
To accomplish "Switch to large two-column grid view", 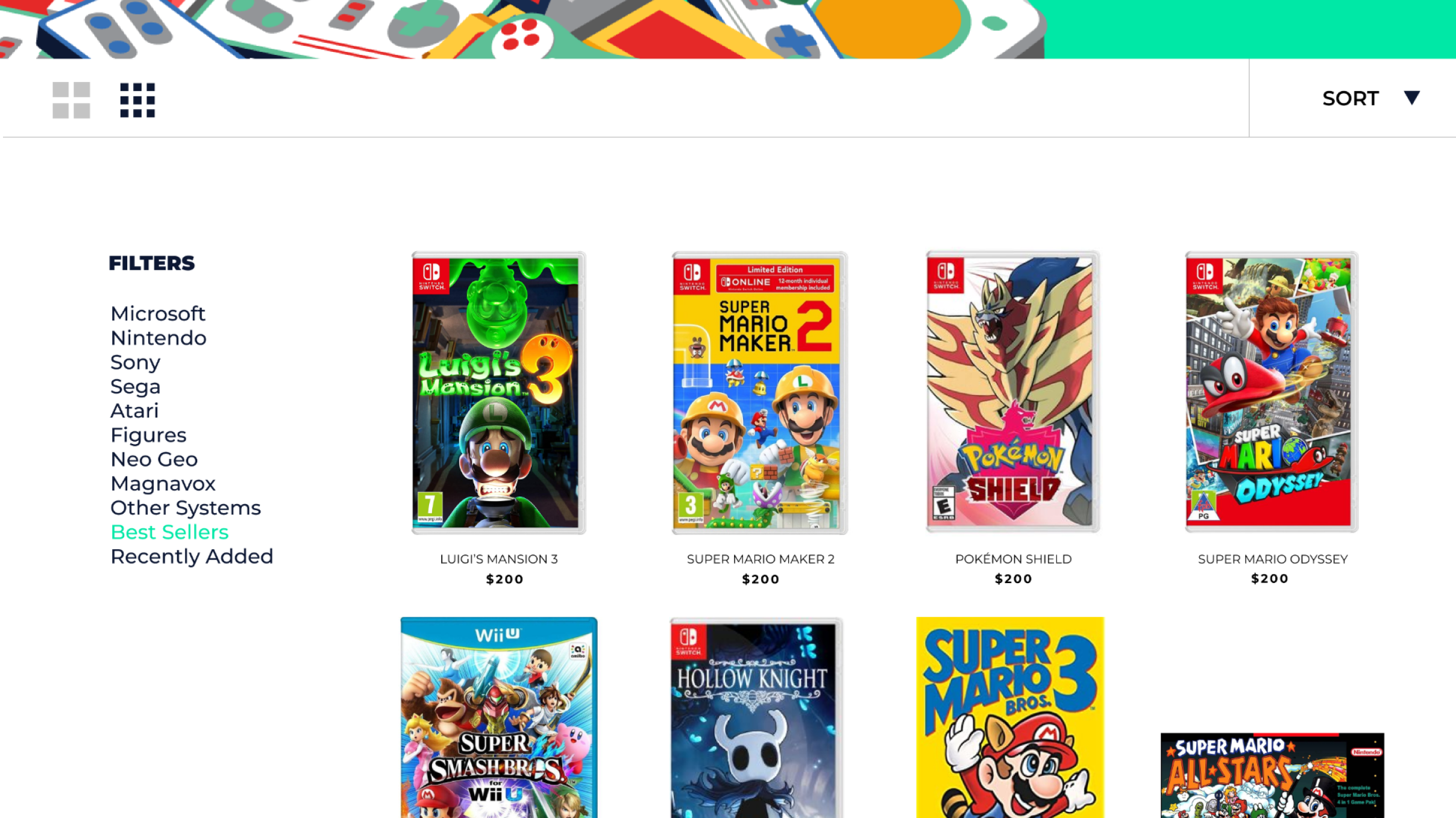I will [x=71, y=100].
